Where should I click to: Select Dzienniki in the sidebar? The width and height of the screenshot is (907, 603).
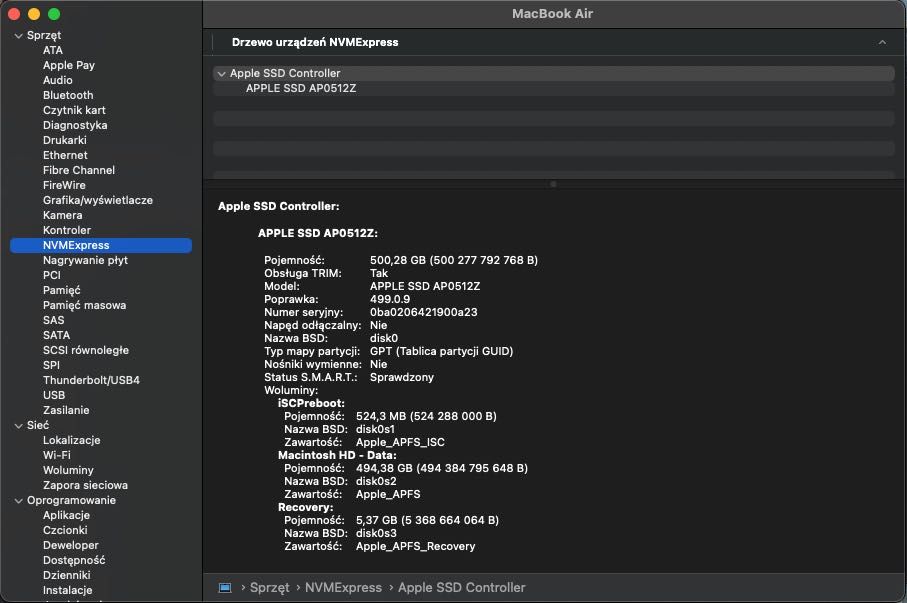tap(67, 576)
